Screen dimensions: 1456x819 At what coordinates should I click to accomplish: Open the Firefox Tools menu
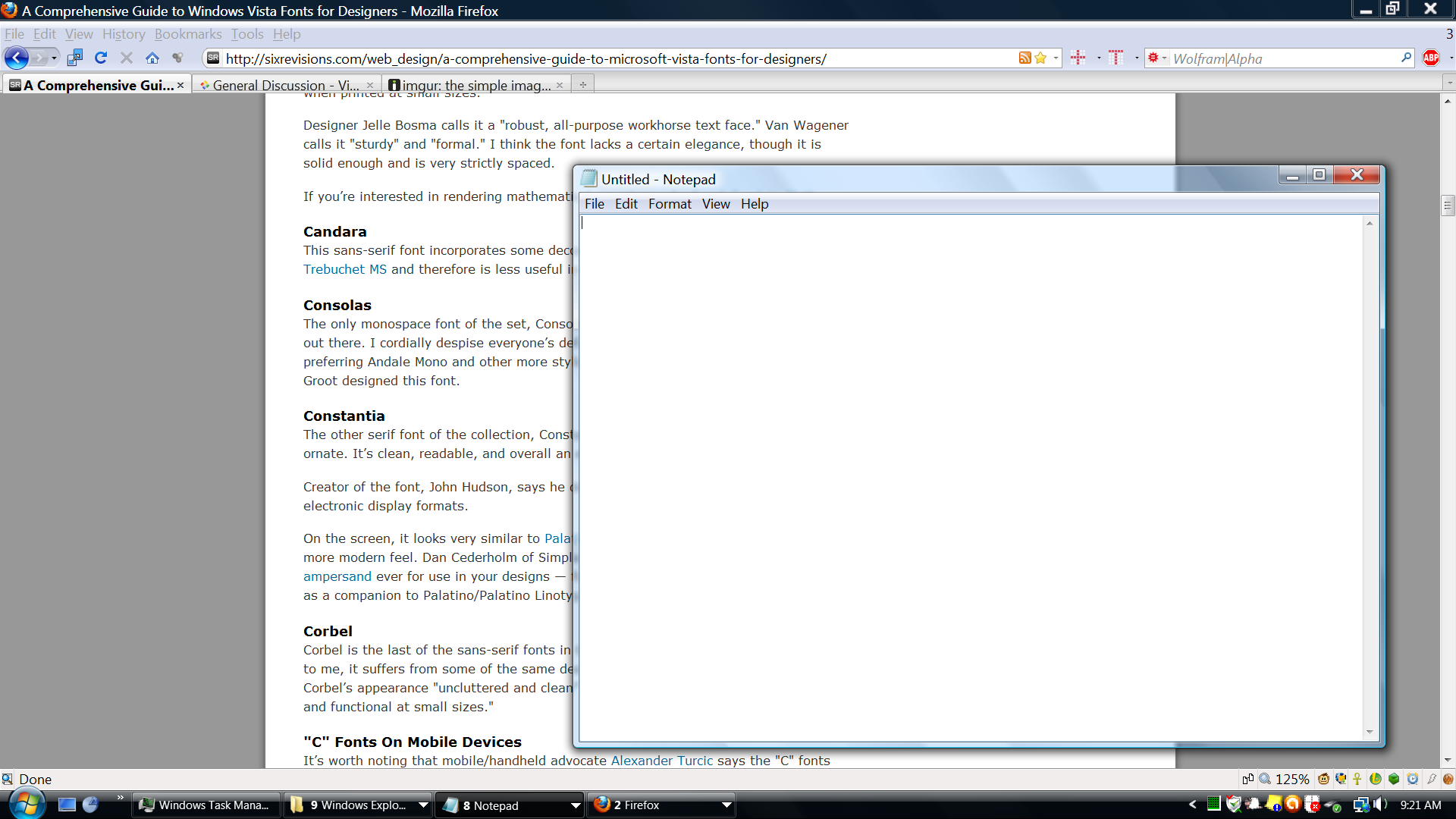tap(247, 34)
